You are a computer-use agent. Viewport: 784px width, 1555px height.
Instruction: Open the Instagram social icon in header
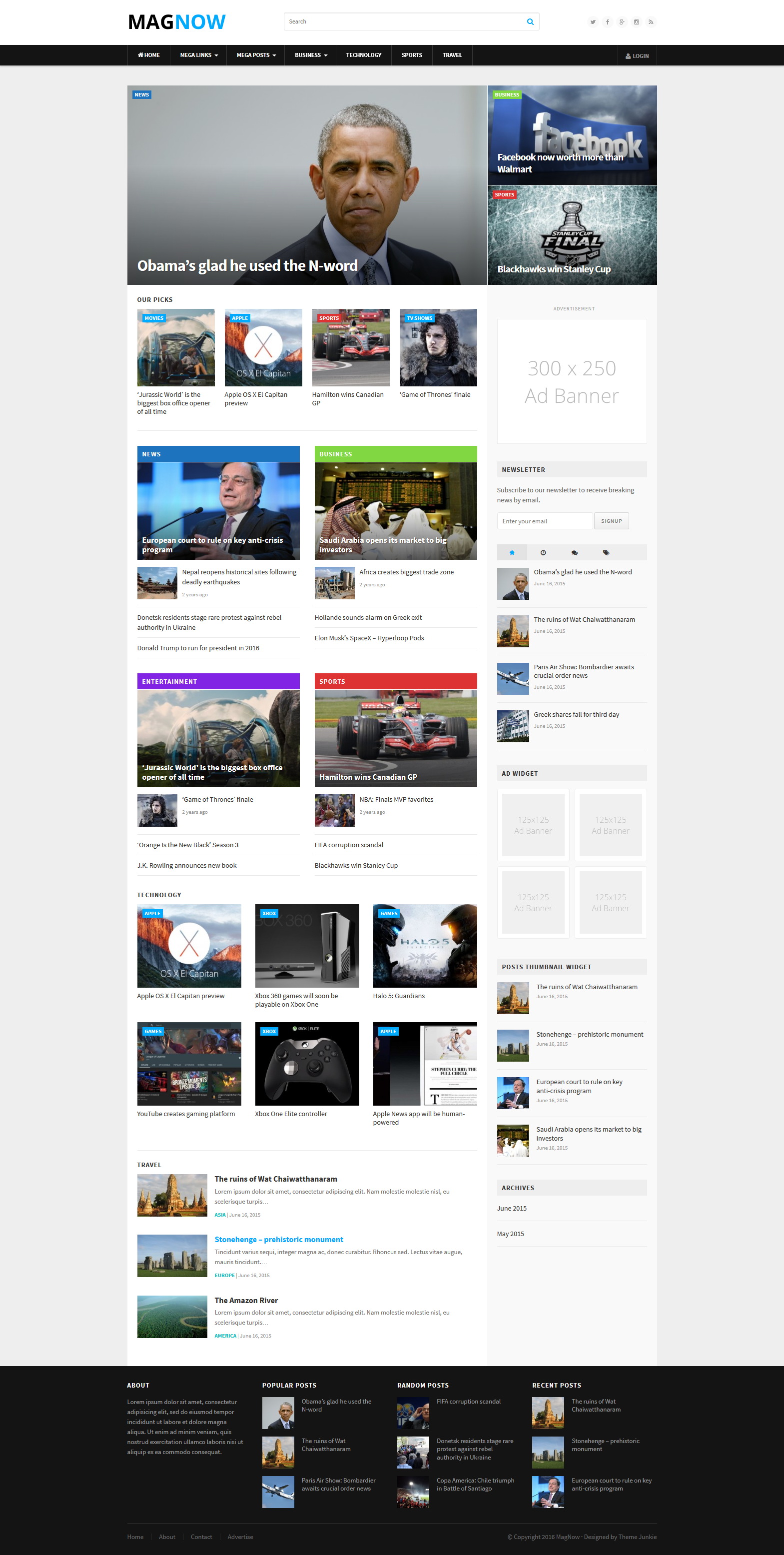click(636, 21)
